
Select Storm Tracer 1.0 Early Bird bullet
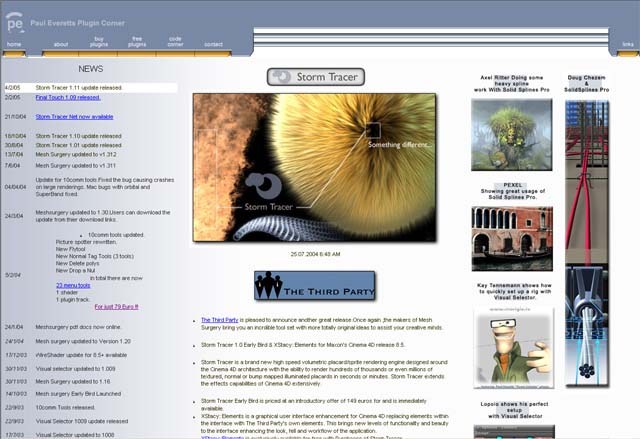coord(303,345)
